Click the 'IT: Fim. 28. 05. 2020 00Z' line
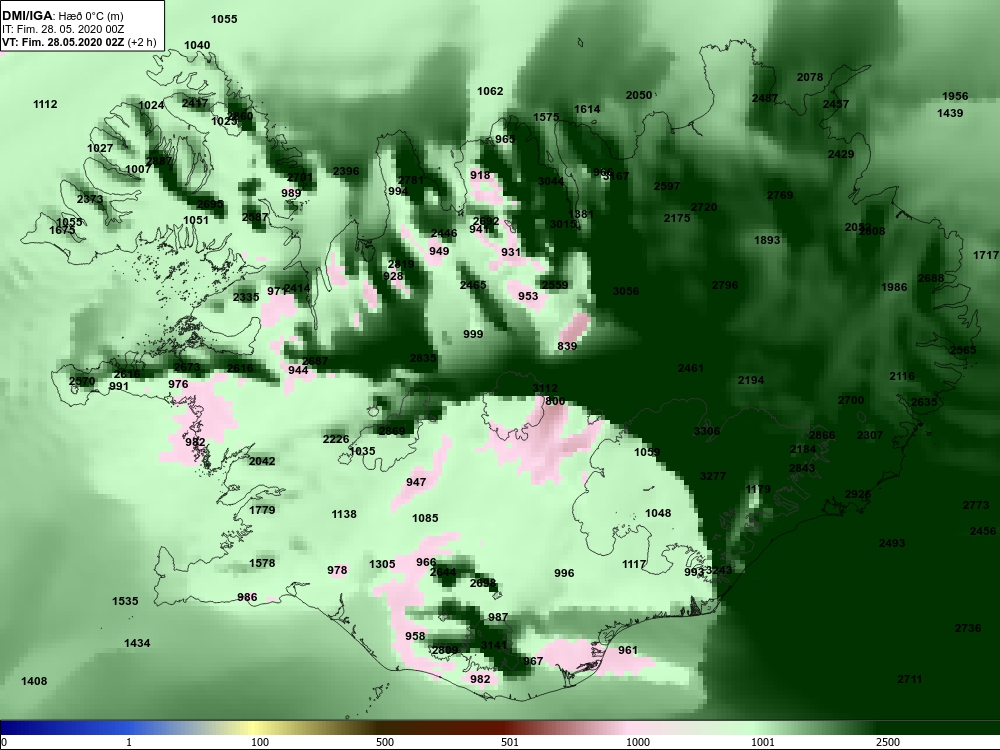Viewport: 1000px width, 750px height. coord(61,29)
